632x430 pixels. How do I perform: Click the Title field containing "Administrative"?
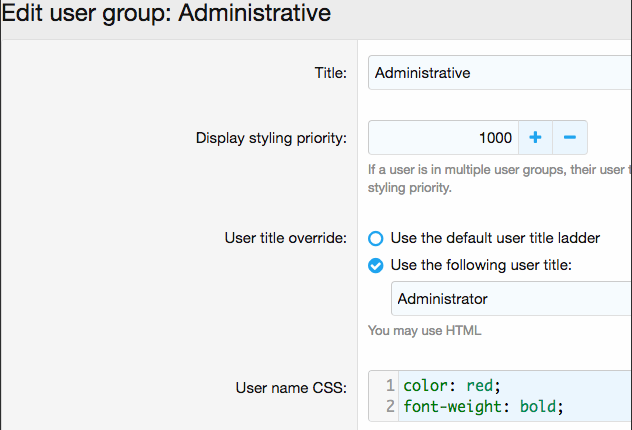pos(500,73)
